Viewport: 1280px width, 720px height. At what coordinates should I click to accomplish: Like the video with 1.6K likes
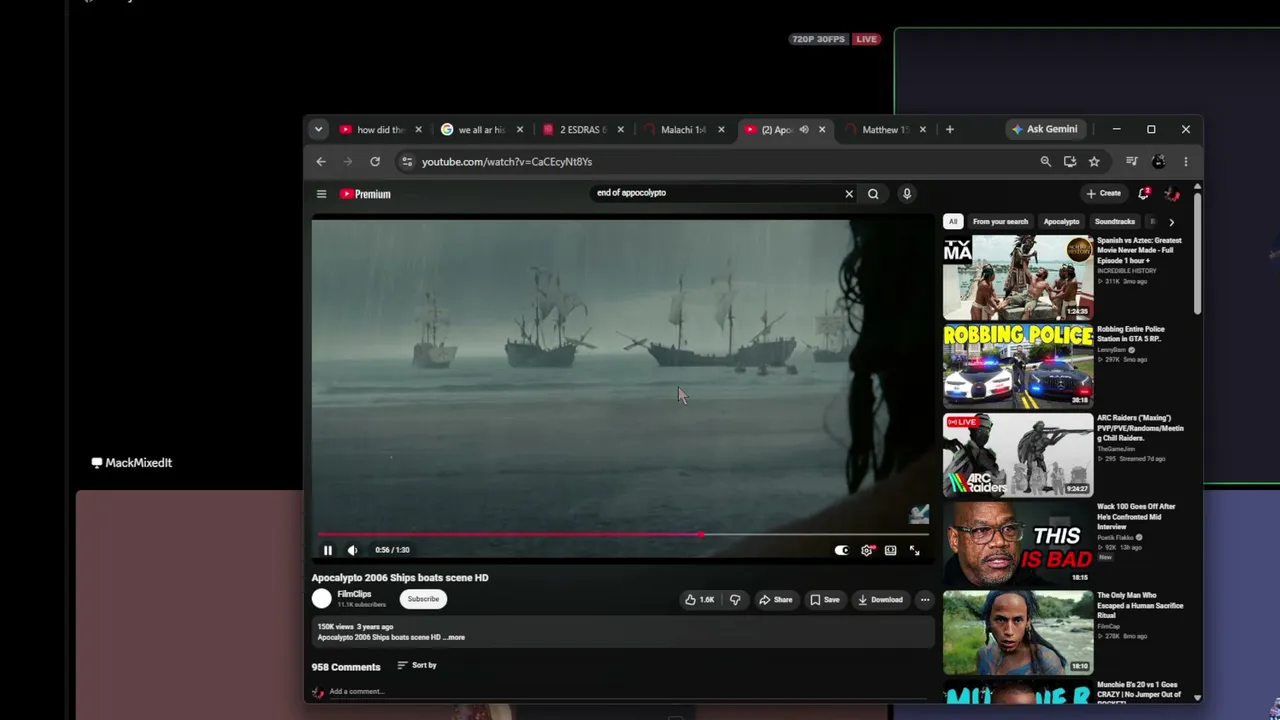(699, 600)
